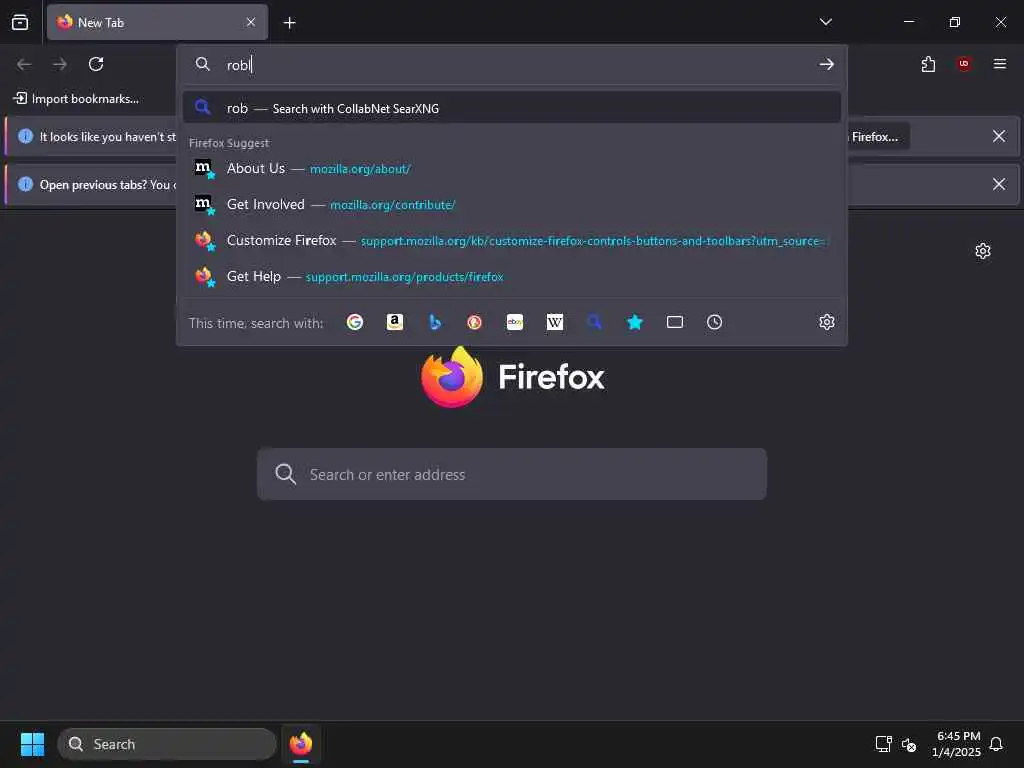Click the network display tray icon
This screenshot has height=768, width=1024.
click(884, 744)
